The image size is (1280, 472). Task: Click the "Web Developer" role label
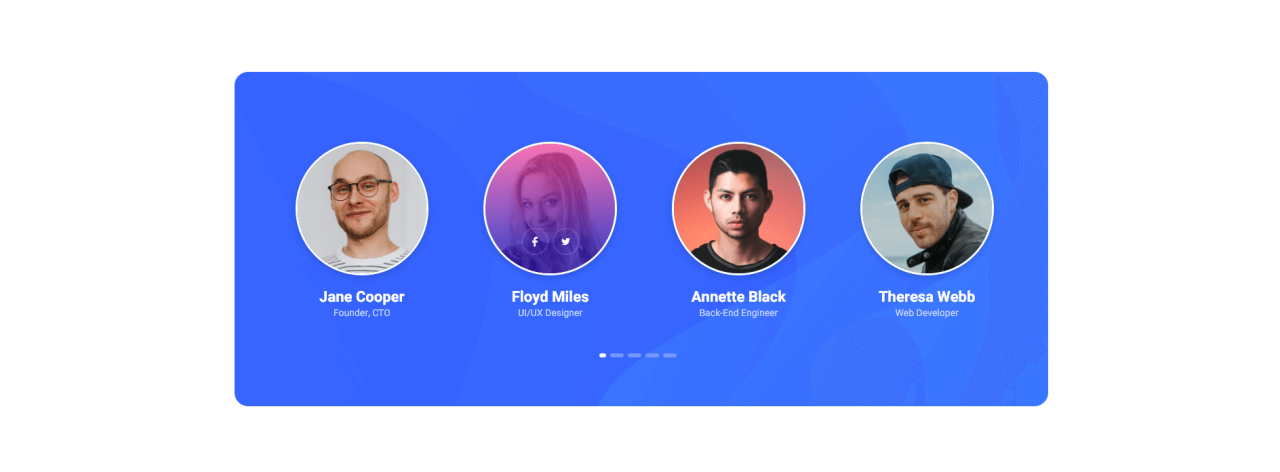coord(927,313)
